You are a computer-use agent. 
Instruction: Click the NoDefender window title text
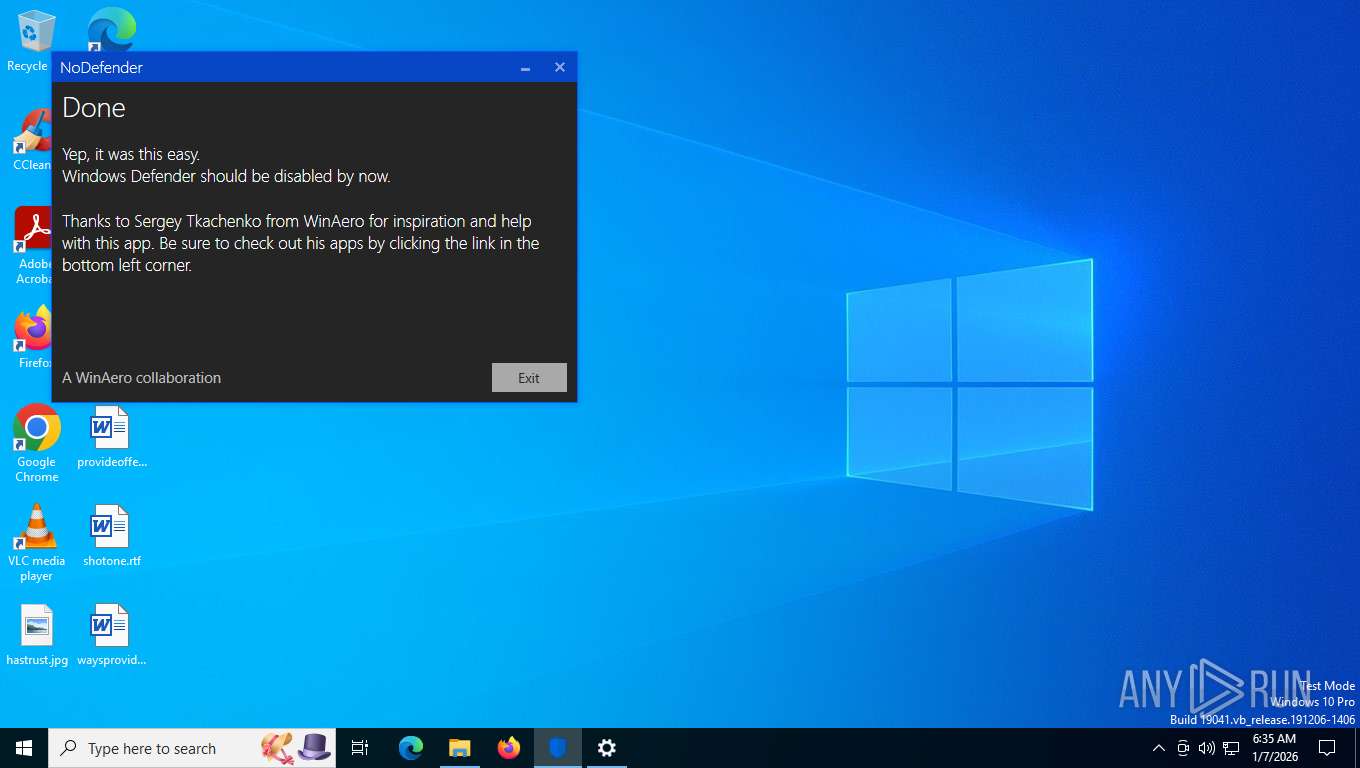(101, 68)
